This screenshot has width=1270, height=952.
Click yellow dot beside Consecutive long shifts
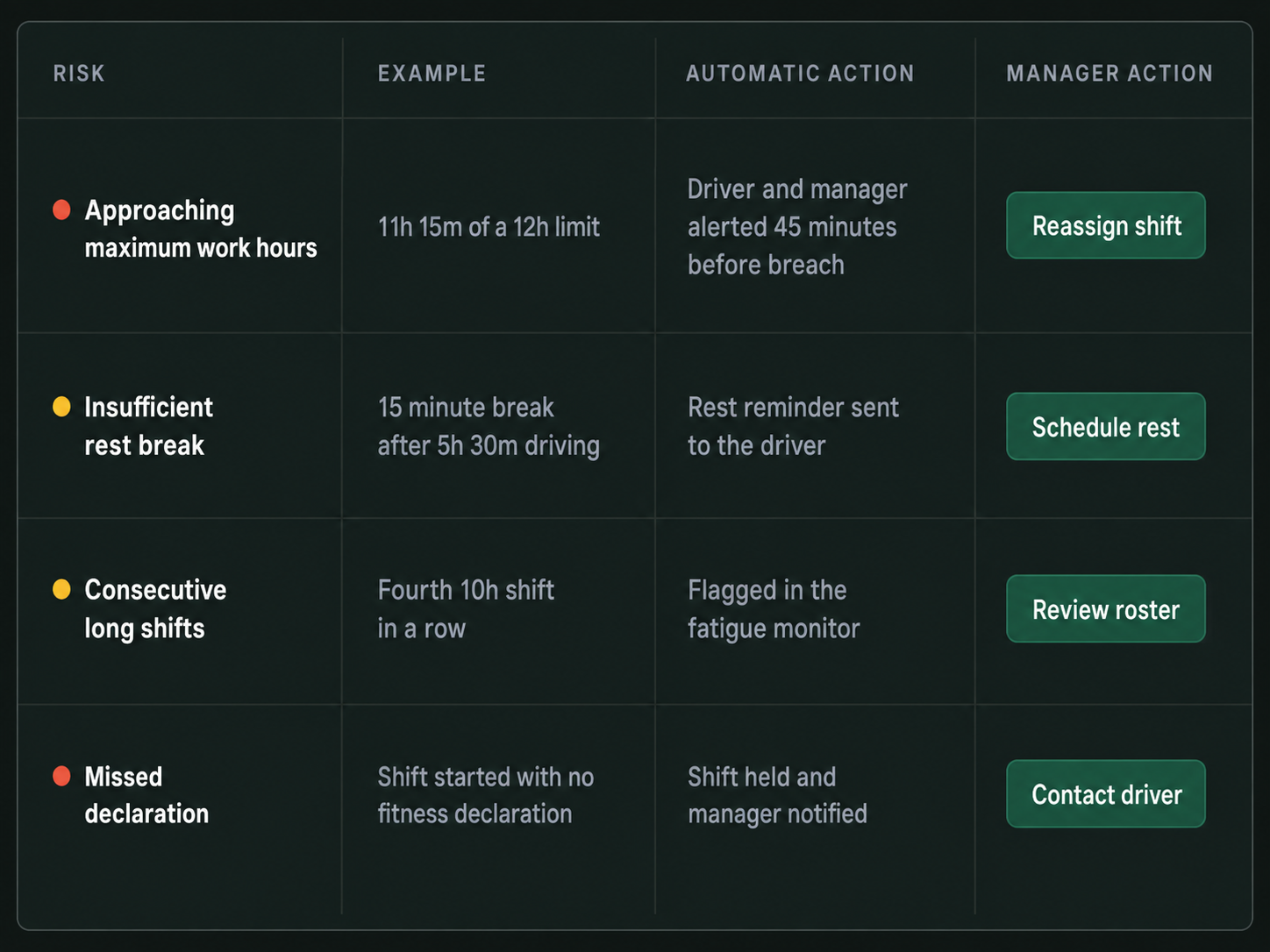(61, 589)
